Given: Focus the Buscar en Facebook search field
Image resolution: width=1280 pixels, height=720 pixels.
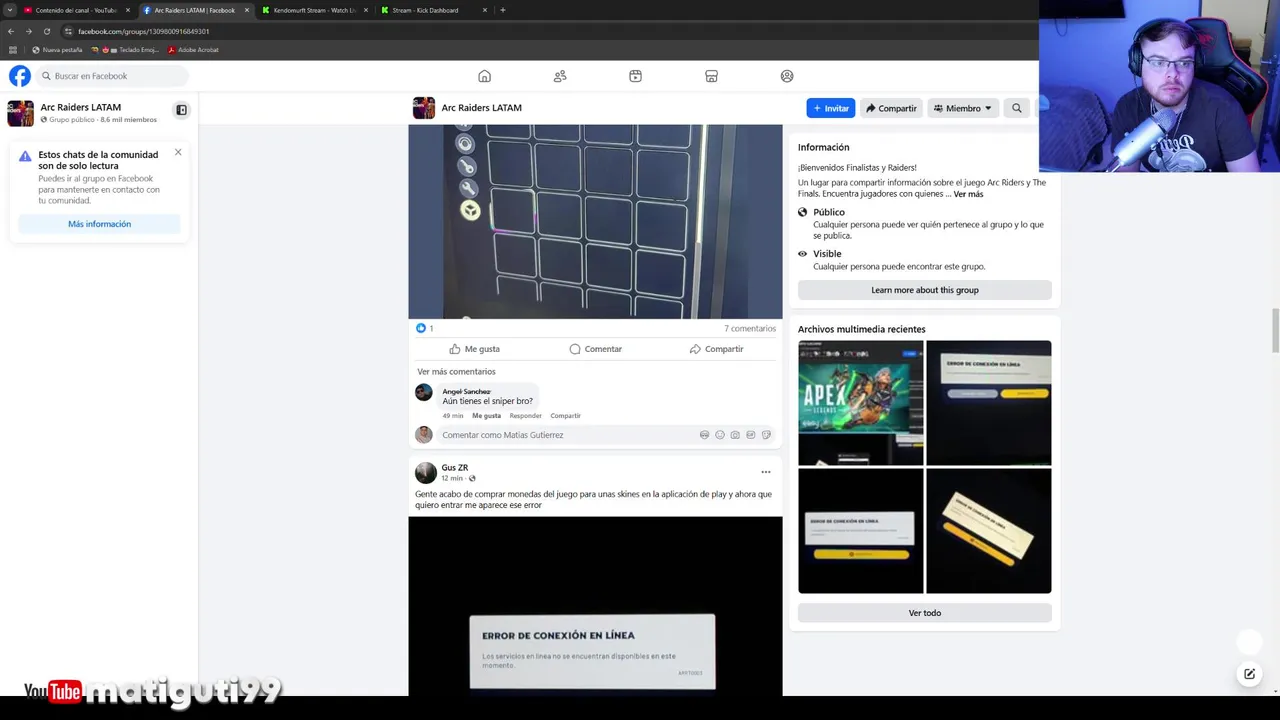Looking at the screenshot, I should (112, 76).
